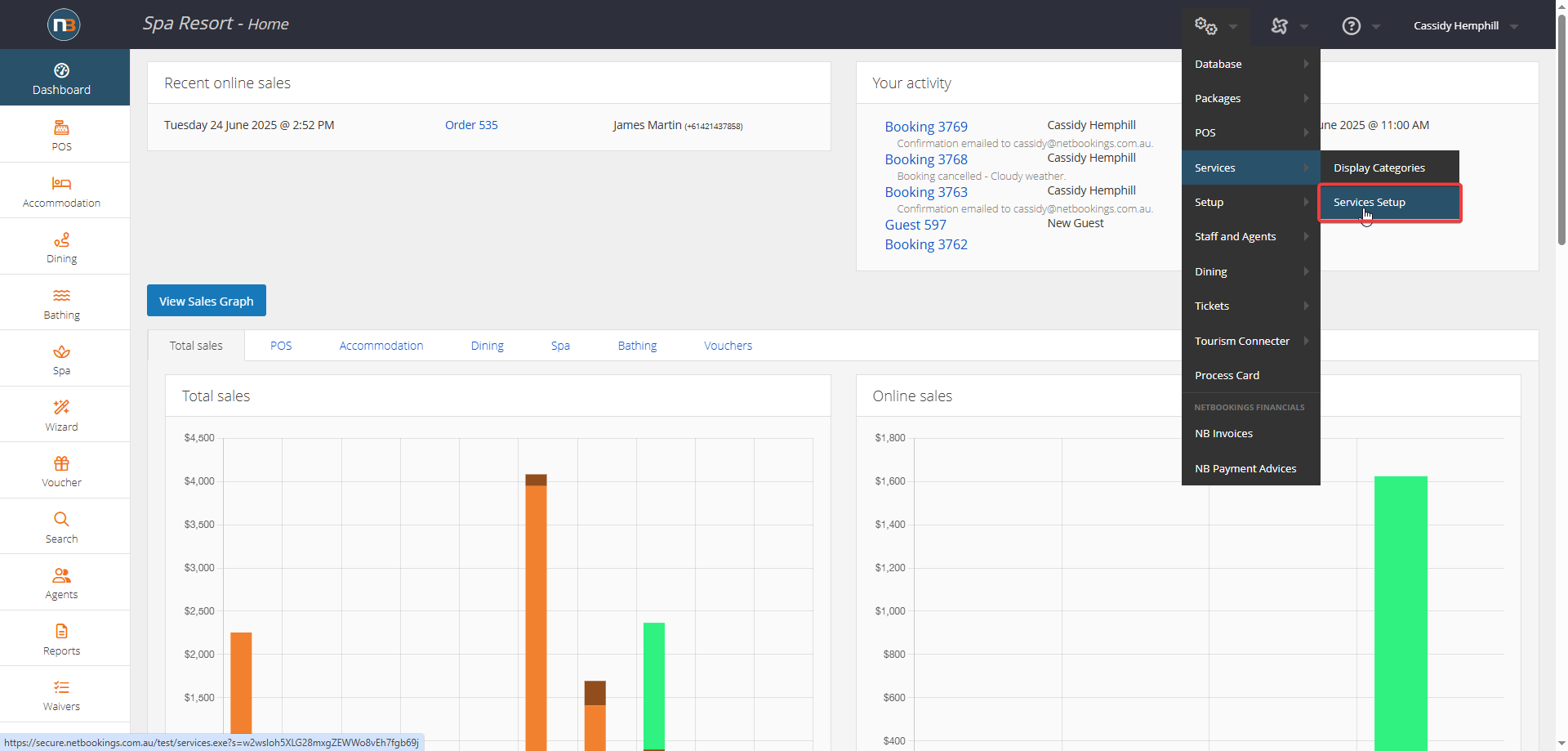
Task: Expand the POS settings submenu
Action: tap(1251, 132)
